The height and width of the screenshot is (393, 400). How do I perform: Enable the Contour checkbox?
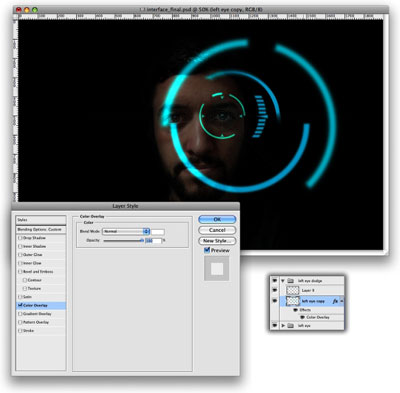[x=25, y=280]
